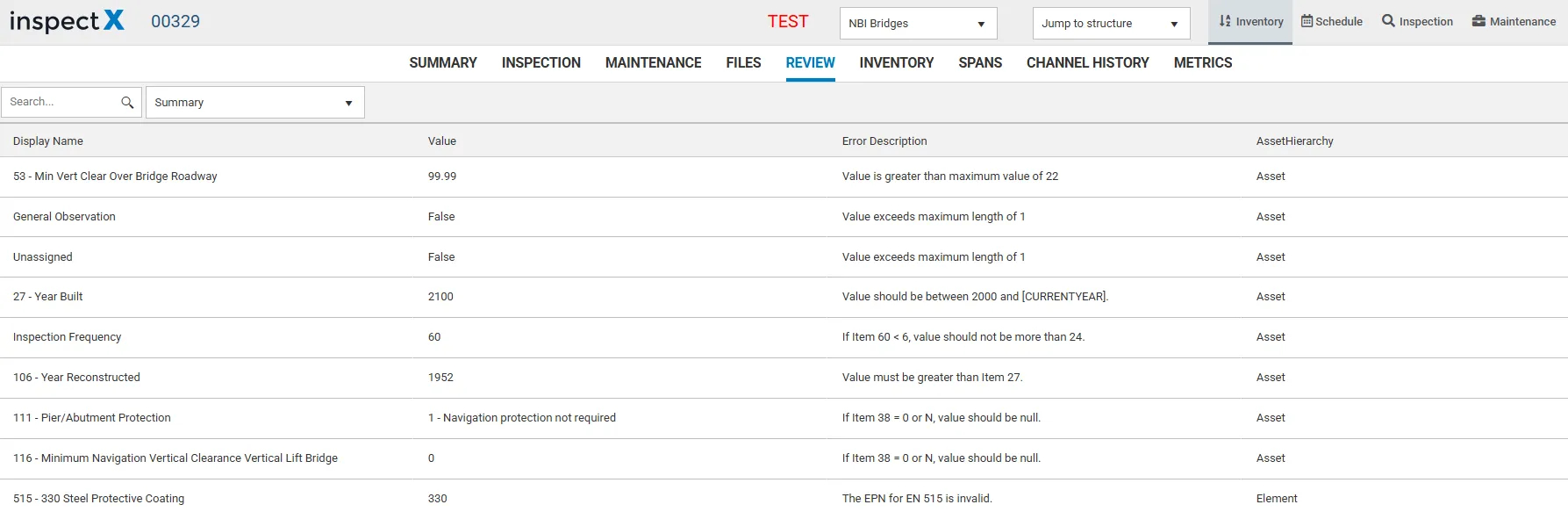1568x519 pixels.
Task: Switch to the INSPECTION tab
Action: 541,63
